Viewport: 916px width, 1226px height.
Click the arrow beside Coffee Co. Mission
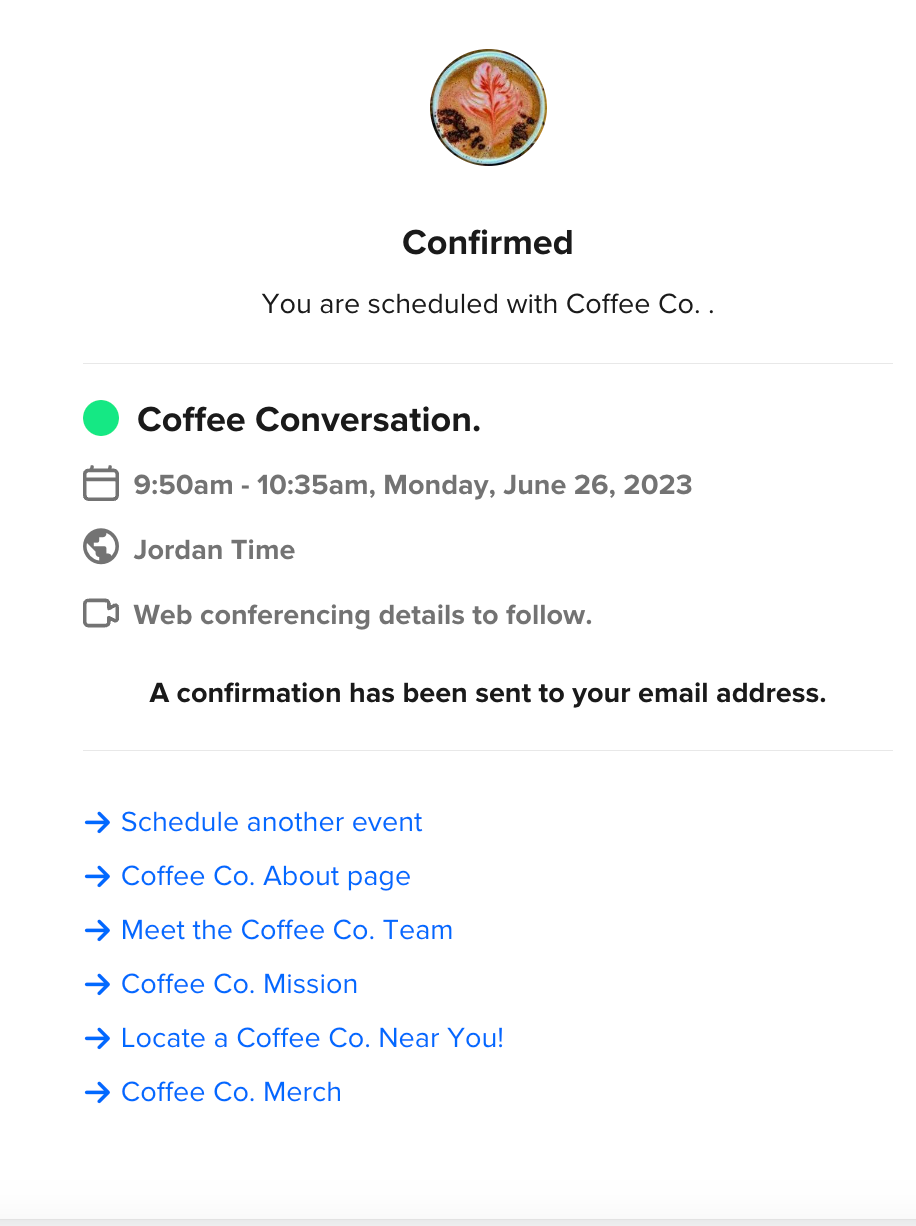(x=97, y=984)
